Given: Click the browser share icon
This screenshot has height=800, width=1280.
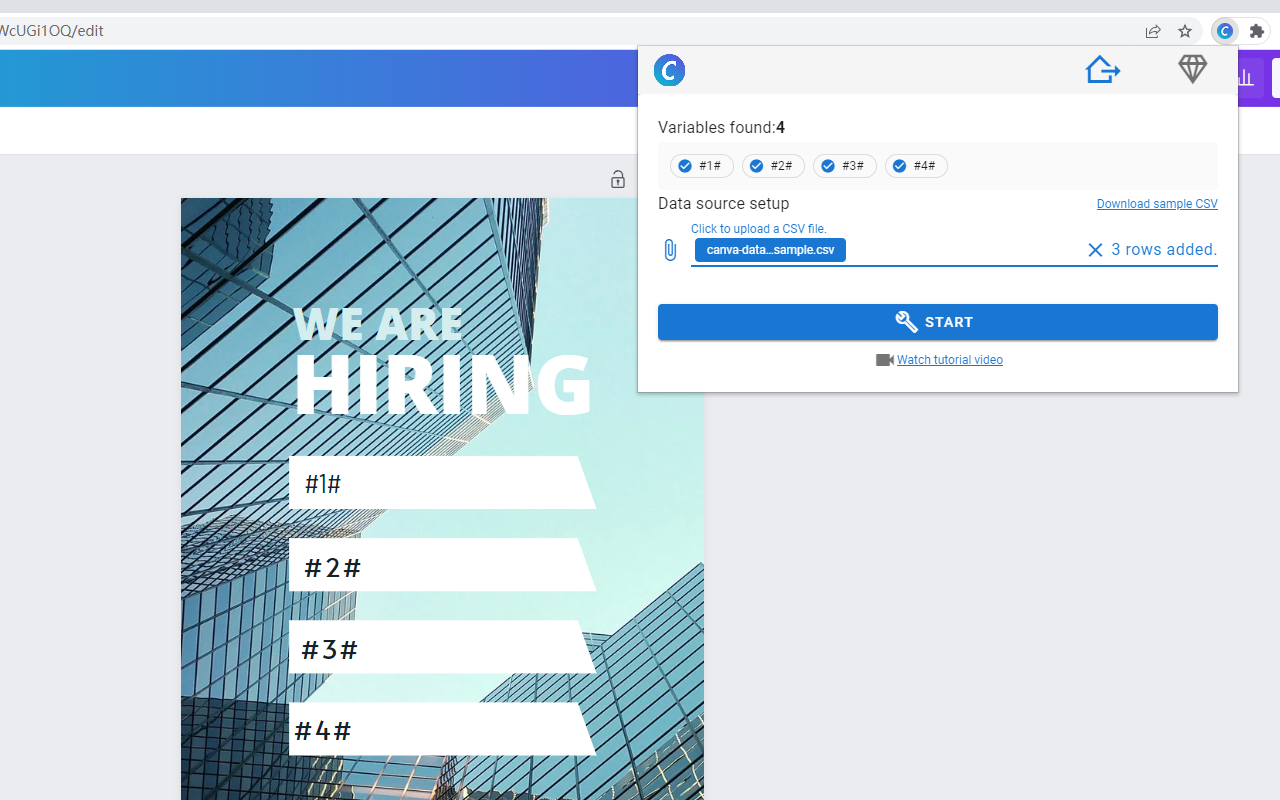Looking at the screenshot, I should pos(1153,31).
